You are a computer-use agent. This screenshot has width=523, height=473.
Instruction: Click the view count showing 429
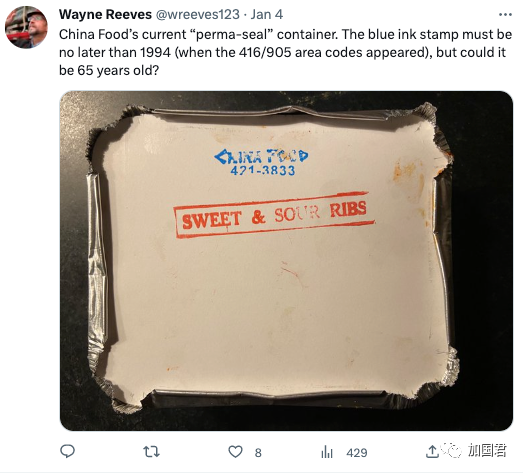(357, 453)
